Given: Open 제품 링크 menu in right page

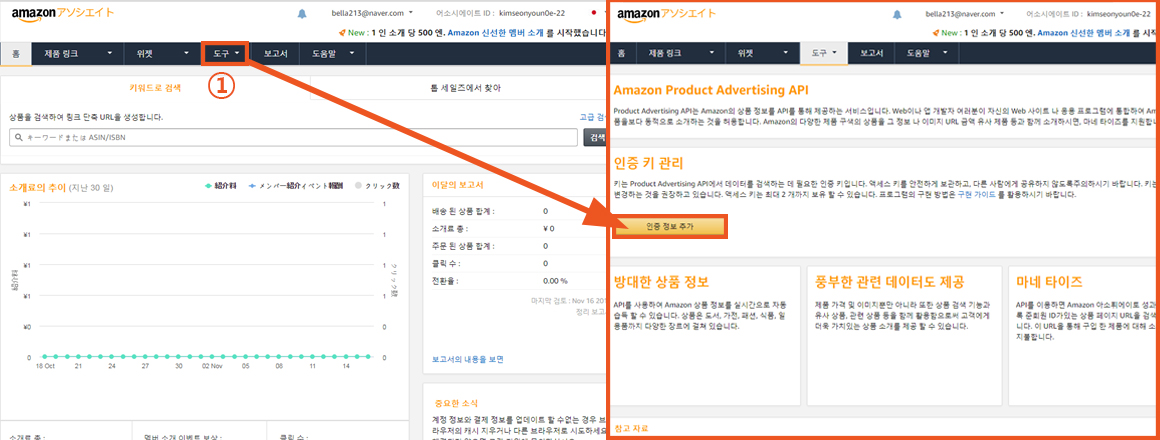Looking at the screenshot, I should point(681,53).
